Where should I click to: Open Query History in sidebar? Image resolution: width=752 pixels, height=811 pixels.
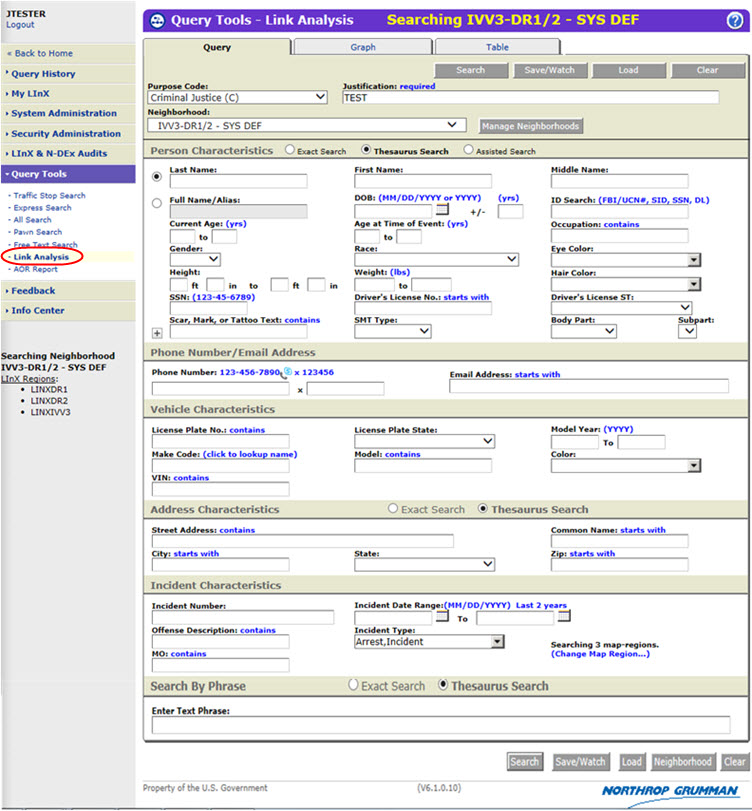[x=43, y=74]
